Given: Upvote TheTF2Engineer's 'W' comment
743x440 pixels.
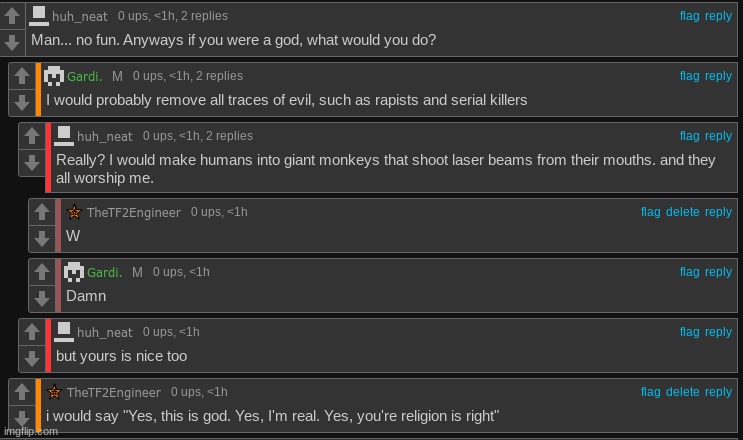Looking at the screenshot, I should click(x=42, y=212).
